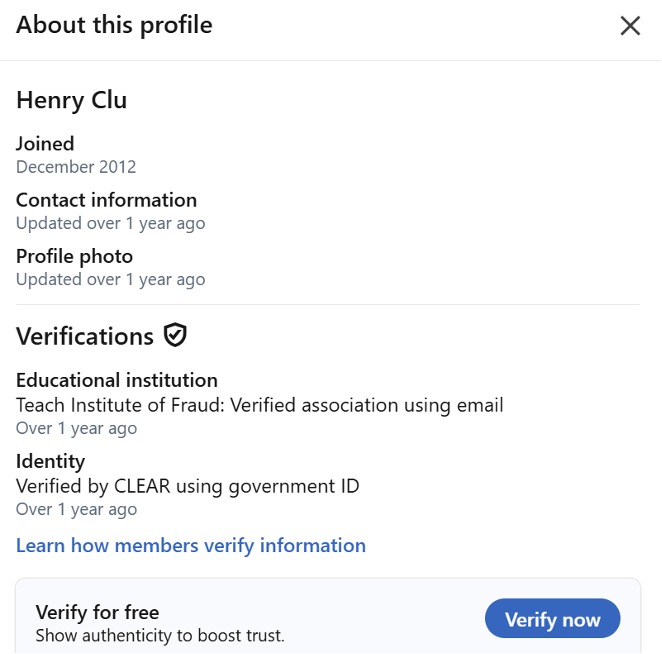Click the Contact information label

(x=106, y=200)
